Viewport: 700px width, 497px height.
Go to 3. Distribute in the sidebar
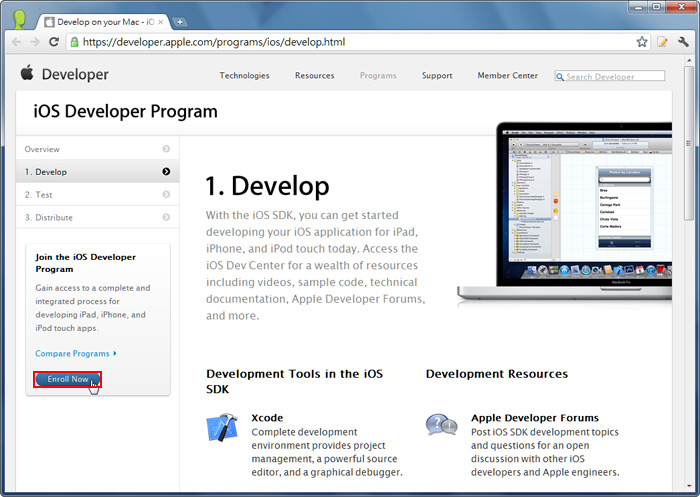pos(98,217)
